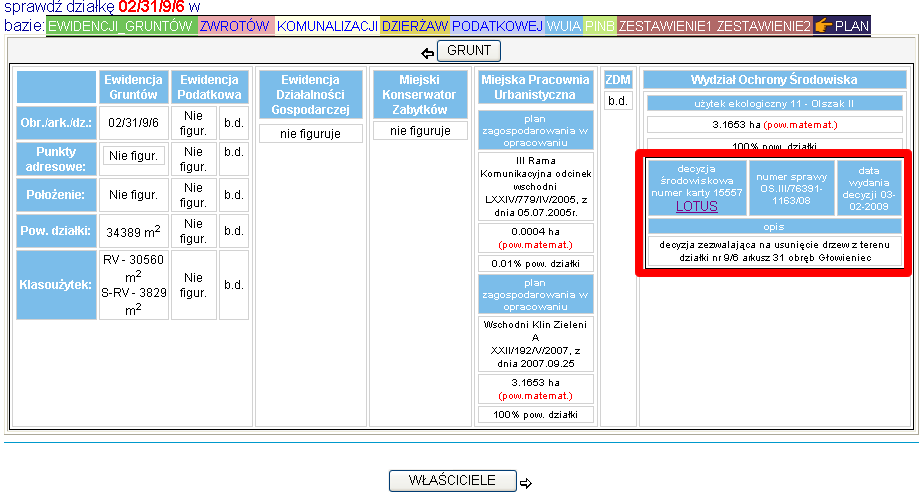
Task: Click the pointing hand icon before PLAN
Action: point(823,26)
